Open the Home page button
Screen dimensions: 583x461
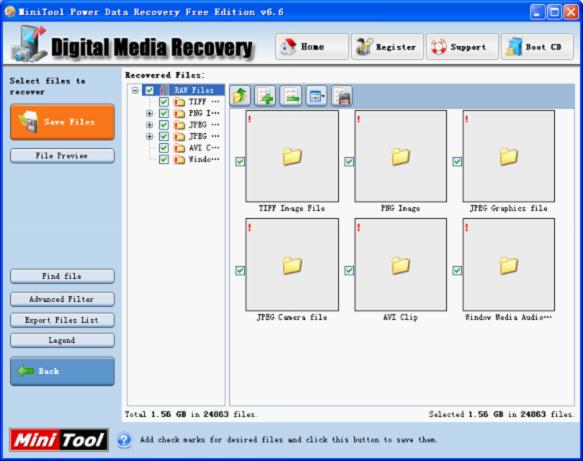(312, 46)
